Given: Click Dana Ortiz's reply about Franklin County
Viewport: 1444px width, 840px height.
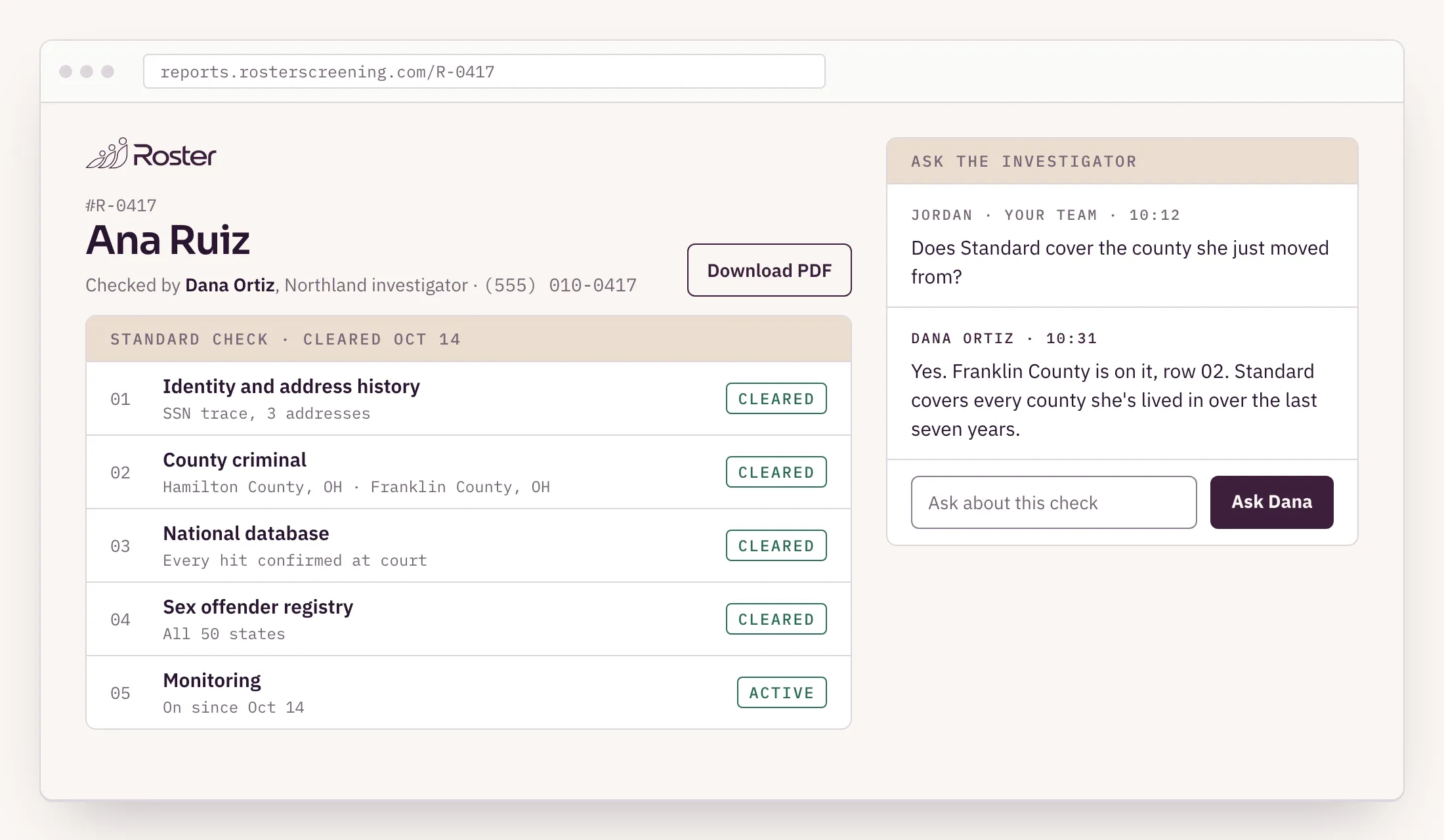Looking at the screenshot, I should pyautogui.click(x=1114, y=400).
